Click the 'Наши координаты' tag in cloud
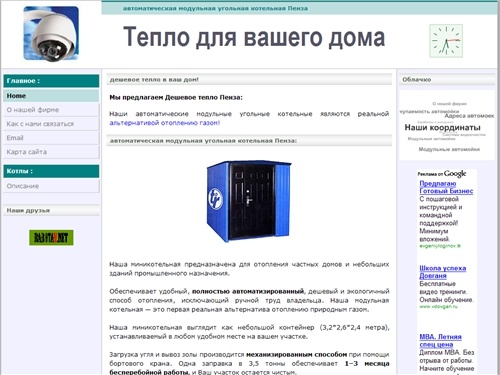Image resolution: width=500 pixels, height=375 pixels. click(x=442, y=127)
